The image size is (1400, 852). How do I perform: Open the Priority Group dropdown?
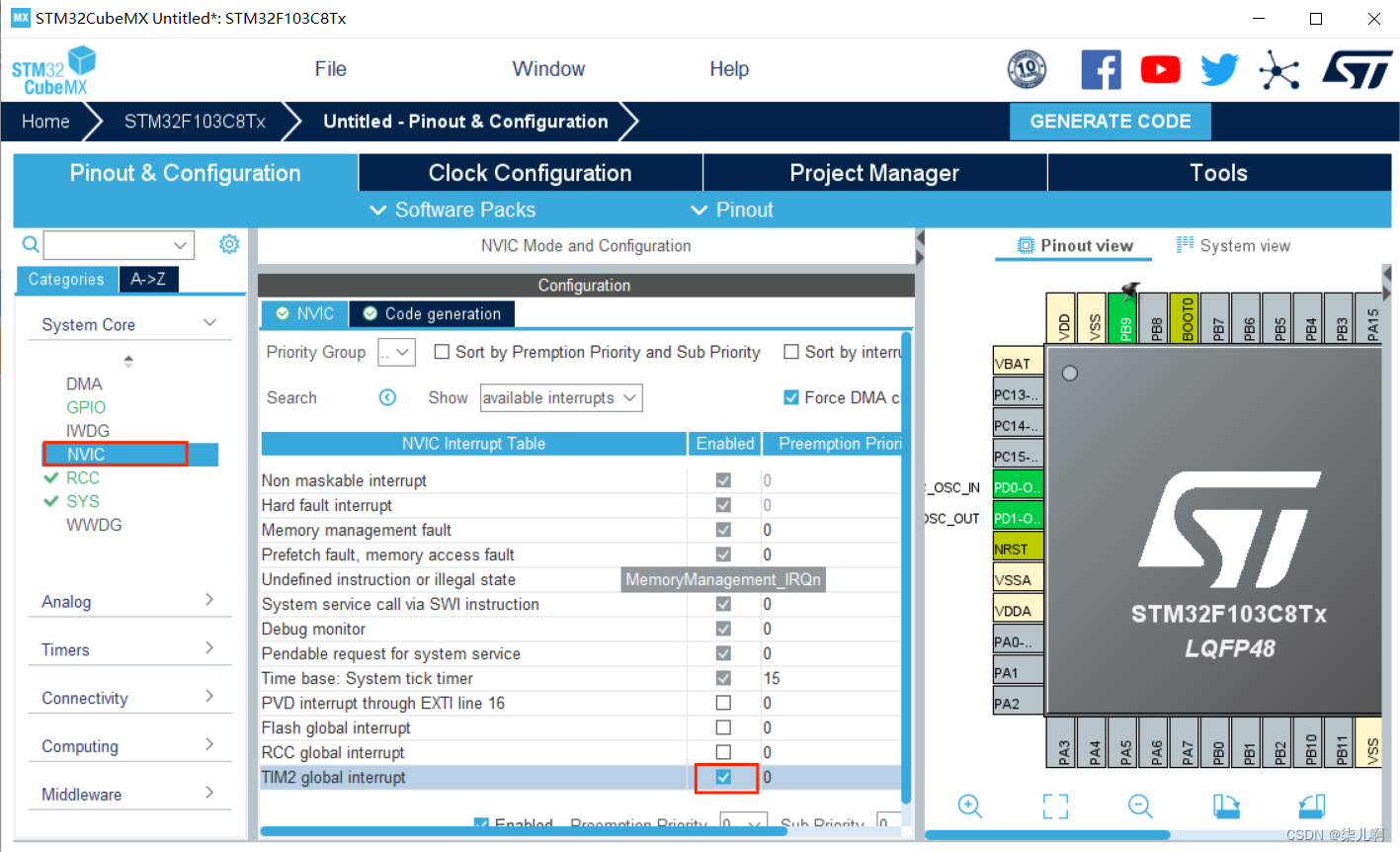coord(396,353)
